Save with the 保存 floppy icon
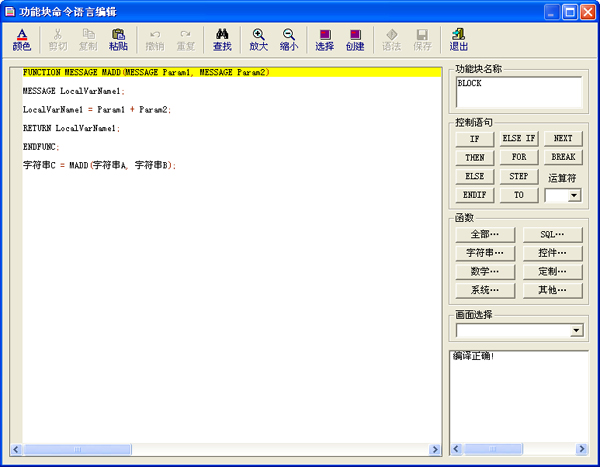 coord(422,40)
